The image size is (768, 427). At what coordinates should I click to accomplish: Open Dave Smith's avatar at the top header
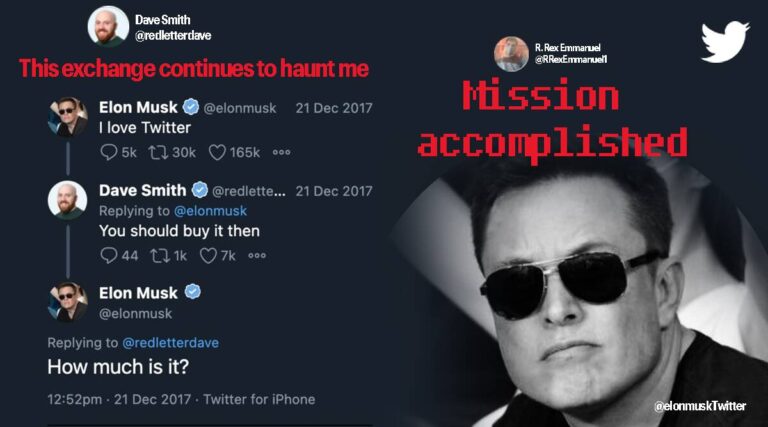tap(108, 26)
